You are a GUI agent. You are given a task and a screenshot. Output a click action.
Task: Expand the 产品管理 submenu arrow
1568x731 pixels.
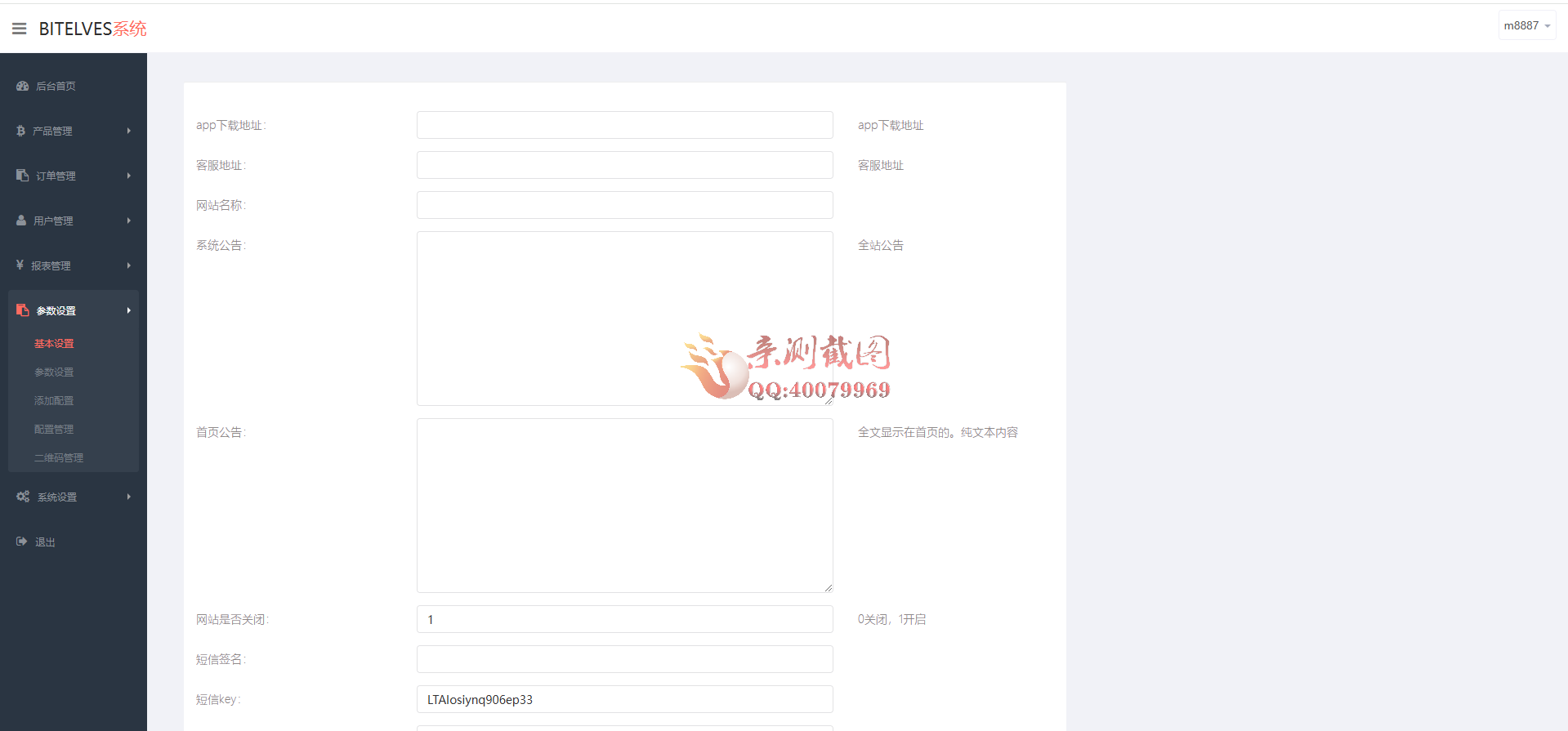click(x=128, y=131)
